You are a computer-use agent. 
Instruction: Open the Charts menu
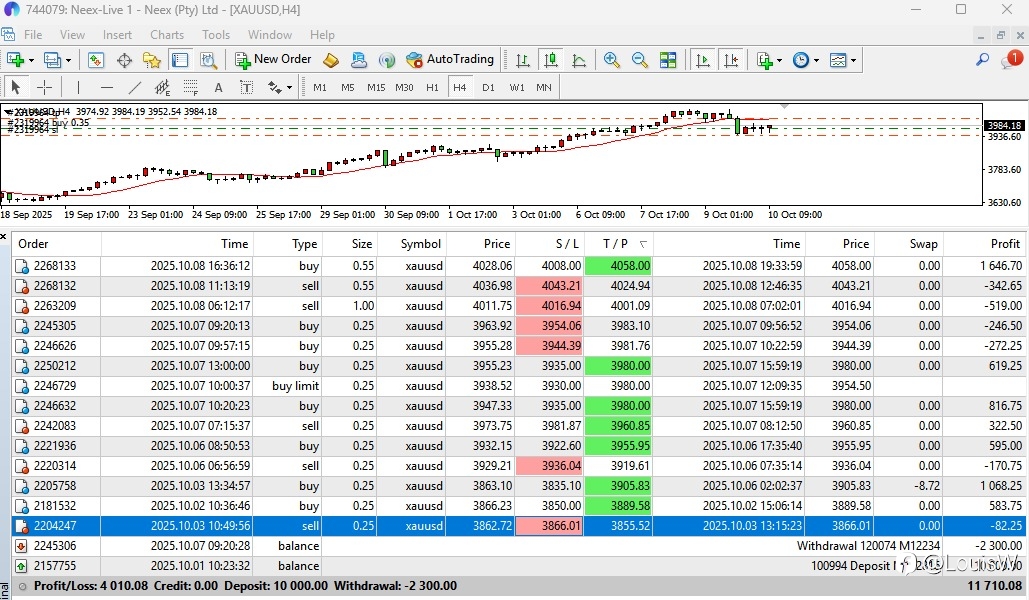167,34
